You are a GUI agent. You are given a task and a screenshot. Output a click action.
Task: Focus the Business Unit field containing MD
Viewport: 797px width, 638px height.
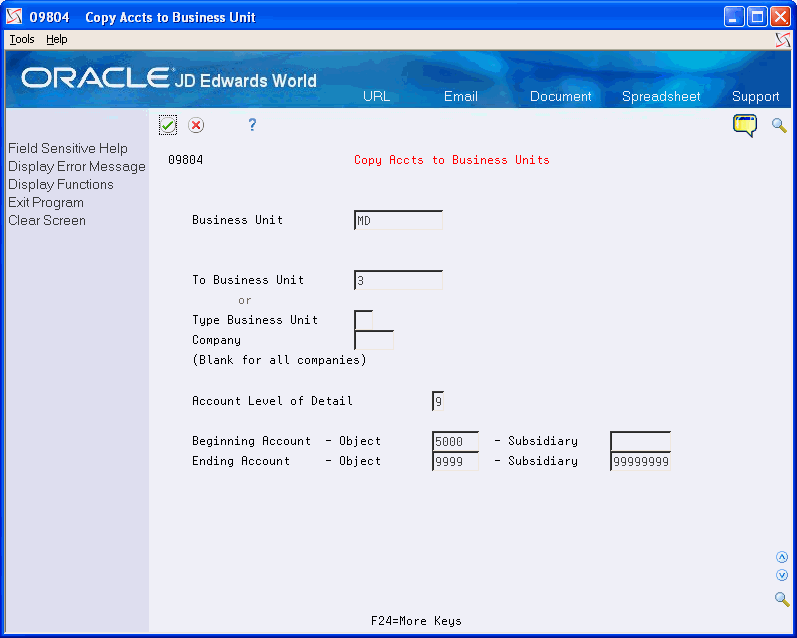[x=398, y=220]
